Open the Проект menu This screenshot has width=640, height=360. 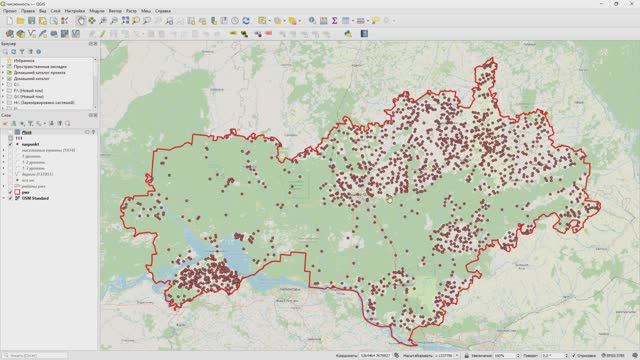tap(10, 11)
